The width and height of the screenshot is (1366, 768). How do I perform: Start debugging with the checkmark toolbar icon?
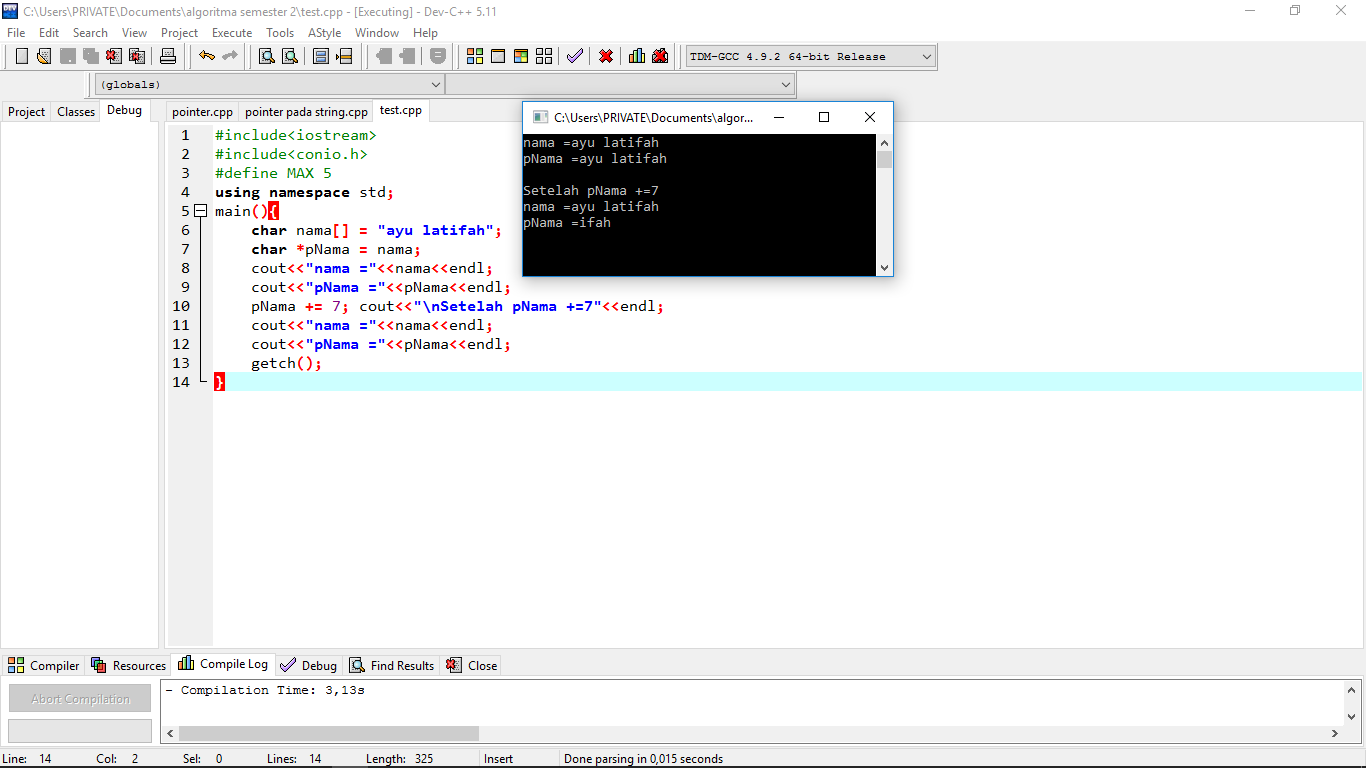point(575,56)
